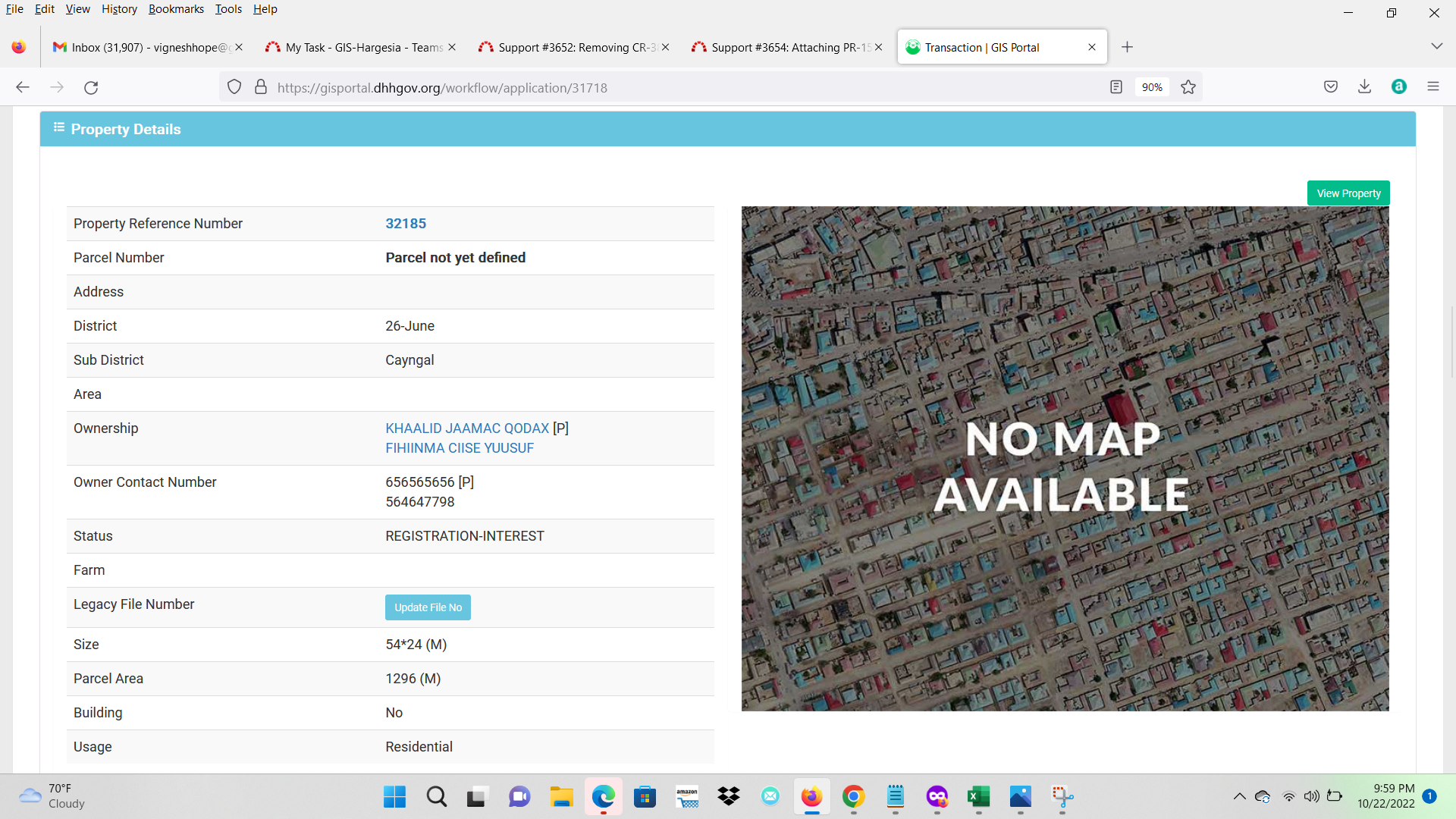The image size is (1456, 819).
Task: Open the taskbar volume control
Action: tap(1311, 796)
